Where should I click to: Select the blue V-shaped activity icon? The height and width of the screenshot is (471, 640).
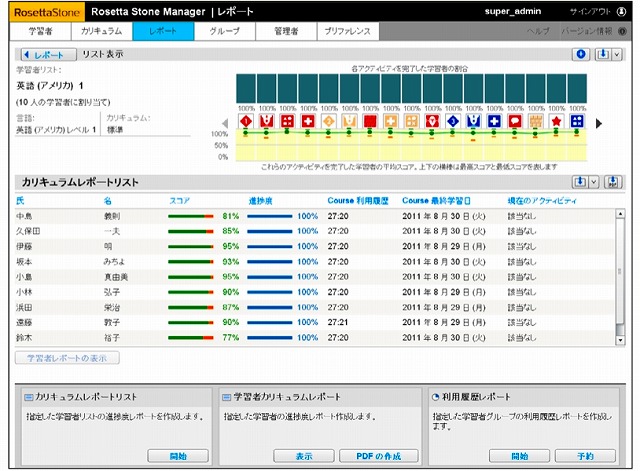point(473,121)
